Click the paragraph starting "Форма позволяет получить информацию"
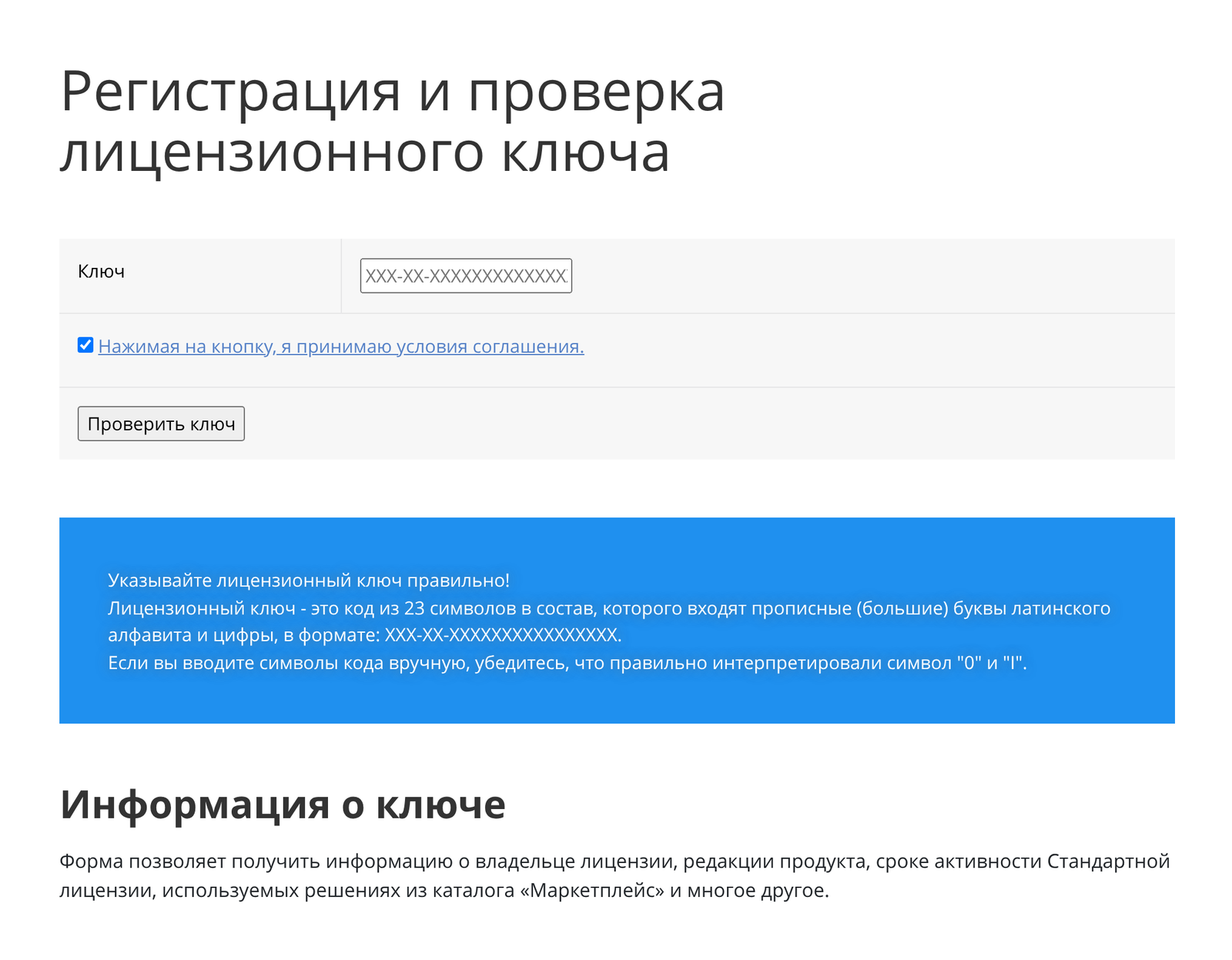Viewport: 1232px width, 960px height. tap(614, 876)
